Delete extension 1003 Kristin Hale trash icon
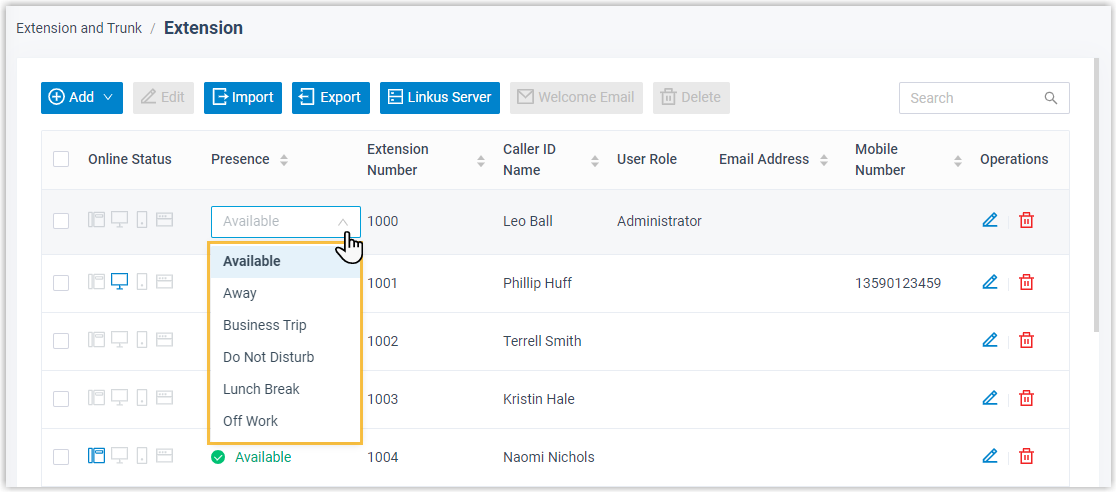 (x=1026, y=398)
